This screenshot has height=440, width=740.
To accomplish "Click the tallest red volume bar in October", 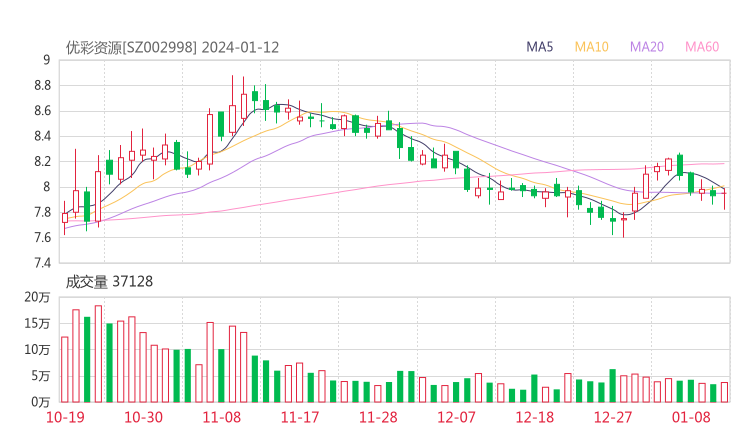I will point(98,354).
